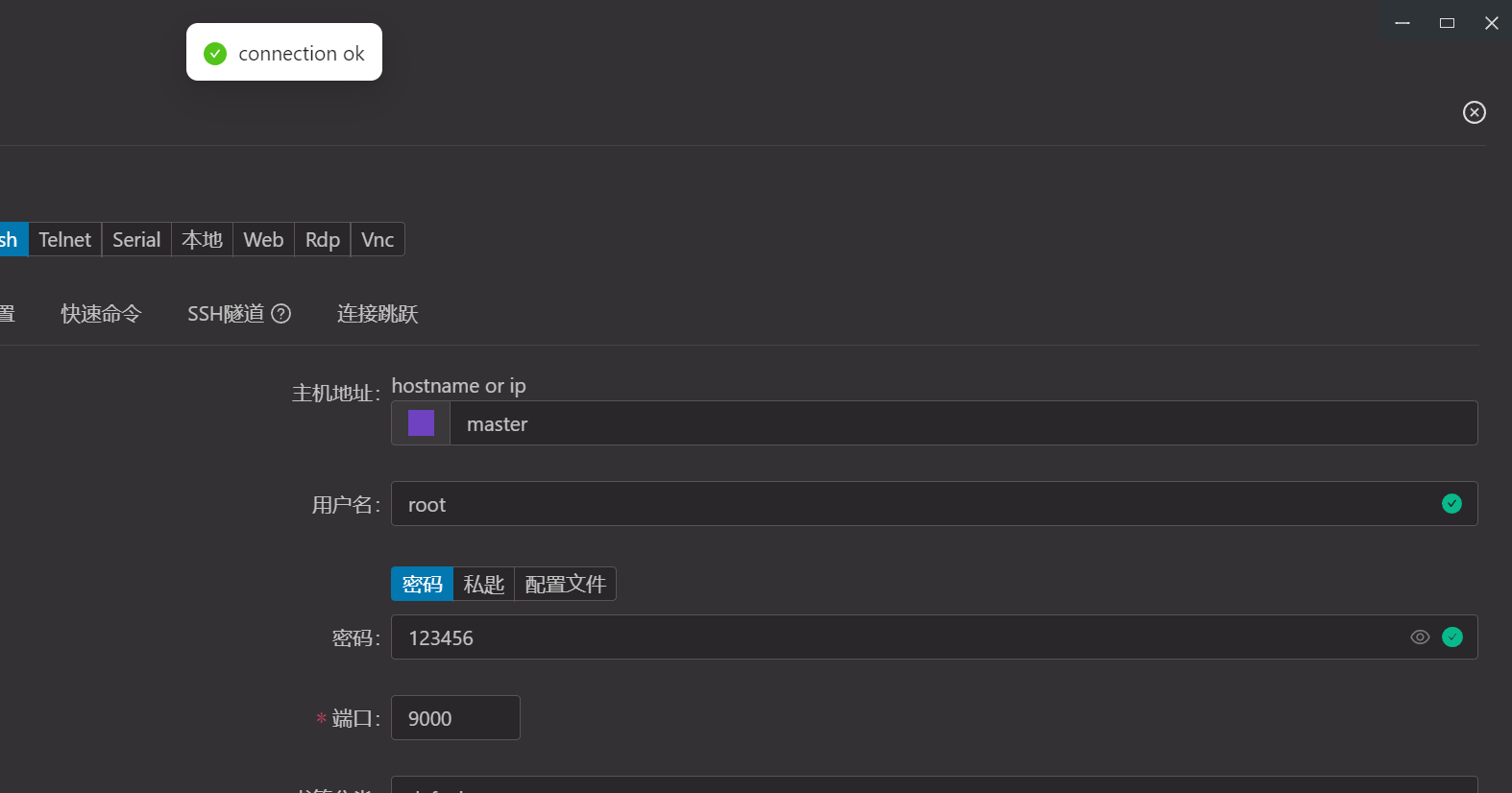The height and width of the screenshot is (793, 1512).
Task: Click the 用户名 label
Action: (x=346, y=505)
